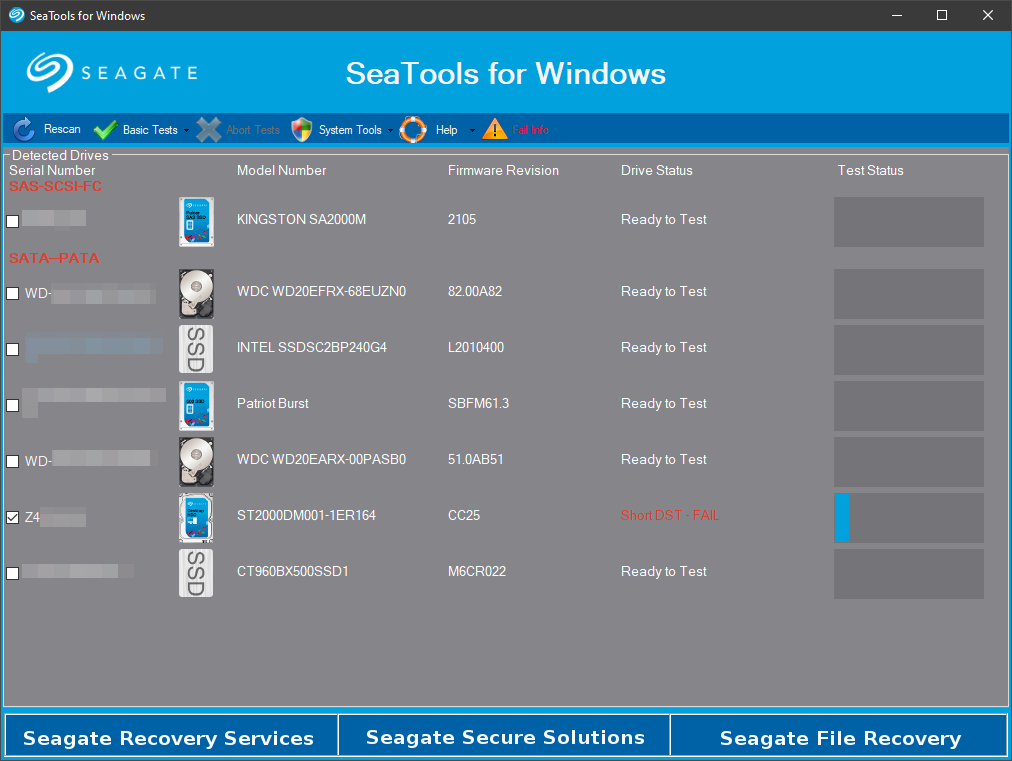Click the SAS-SCSI-FC category heading
1012x761 pixels.
coord(56,186)
